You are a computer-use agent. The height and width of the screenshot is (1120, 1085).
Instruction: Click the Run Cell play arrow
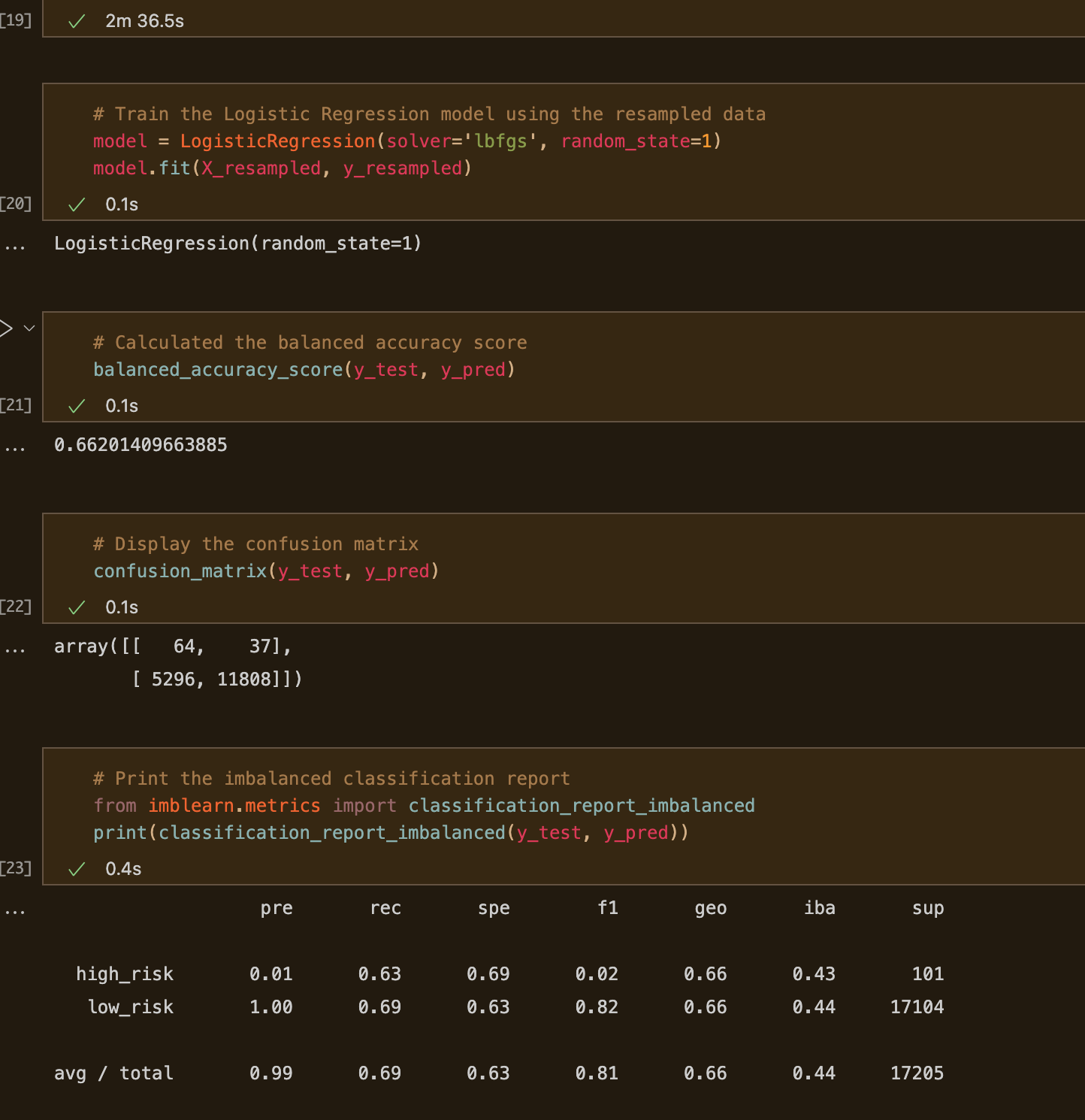6,327
